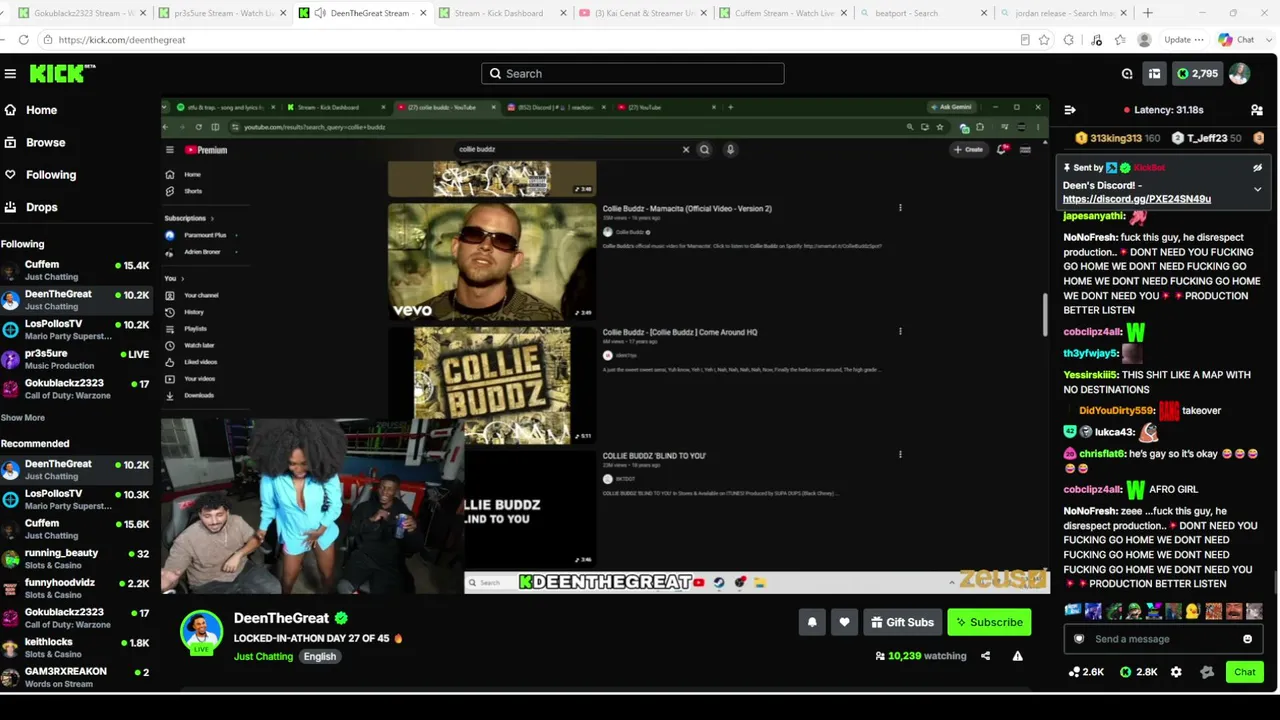Open DeenTheGreat channel avatar
The image size is (1280, 720).
201,631
